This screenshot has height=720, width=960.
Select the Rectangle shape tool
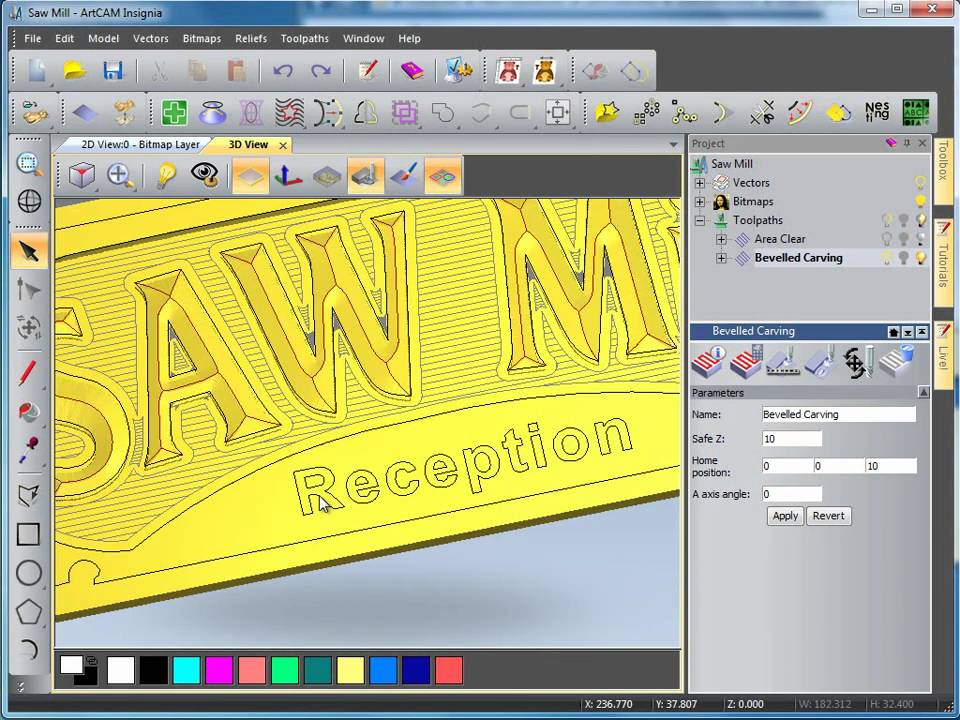[x=28, y=534]
